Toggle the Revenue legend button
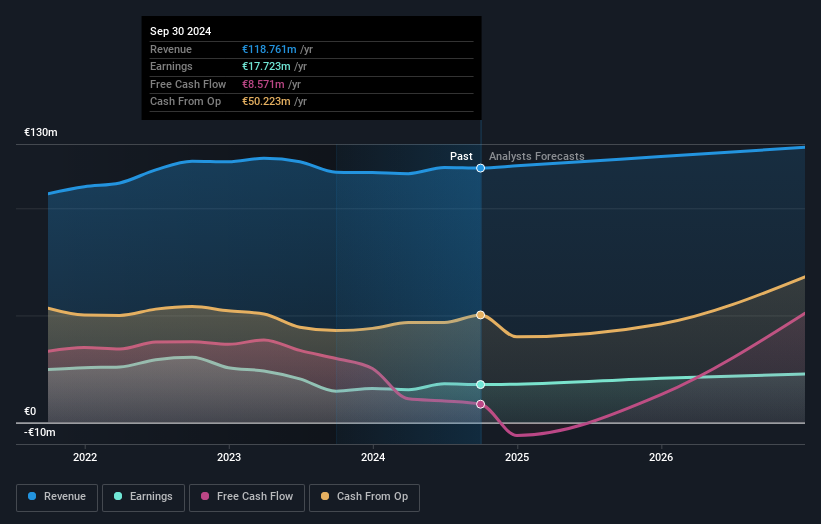The width and height of the screenshot is (821, 524). point(57,497)
